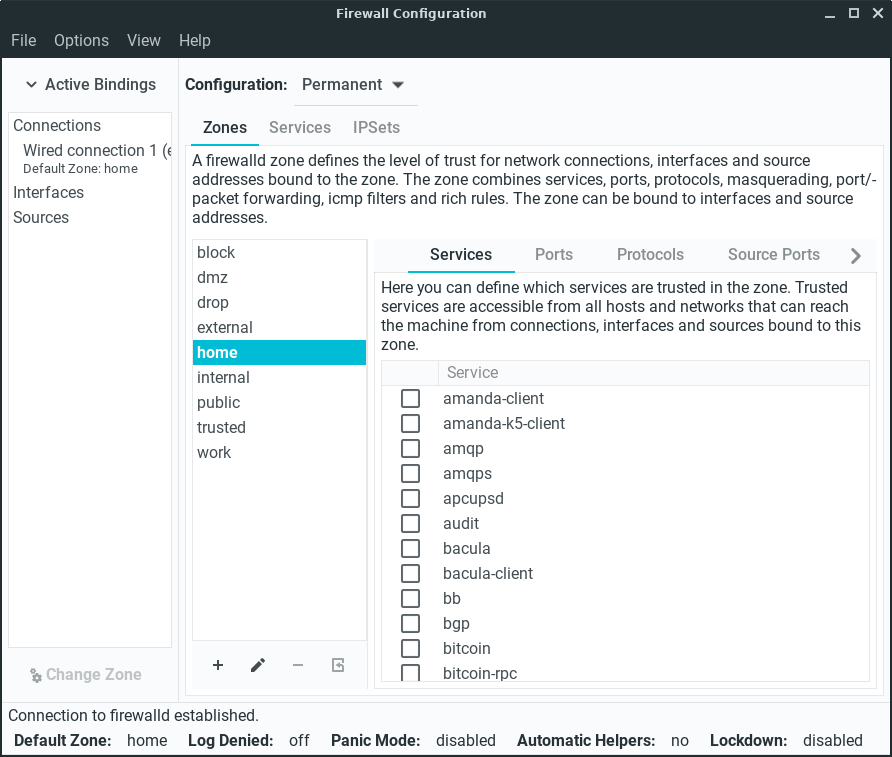
Task: Switch to the IPSets tab
Action: (x=376, y=128)
